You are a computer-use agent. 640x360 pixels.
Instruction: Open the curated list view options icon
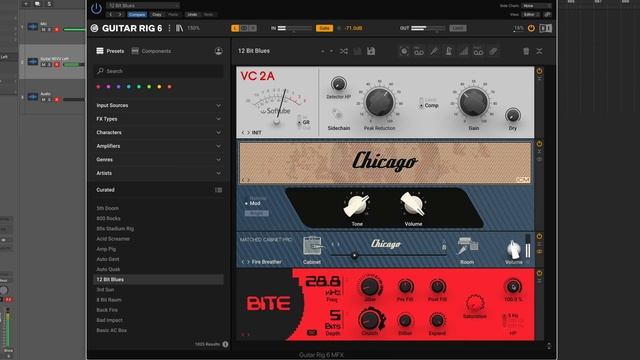pyautogui.click(x=219, y=190)
